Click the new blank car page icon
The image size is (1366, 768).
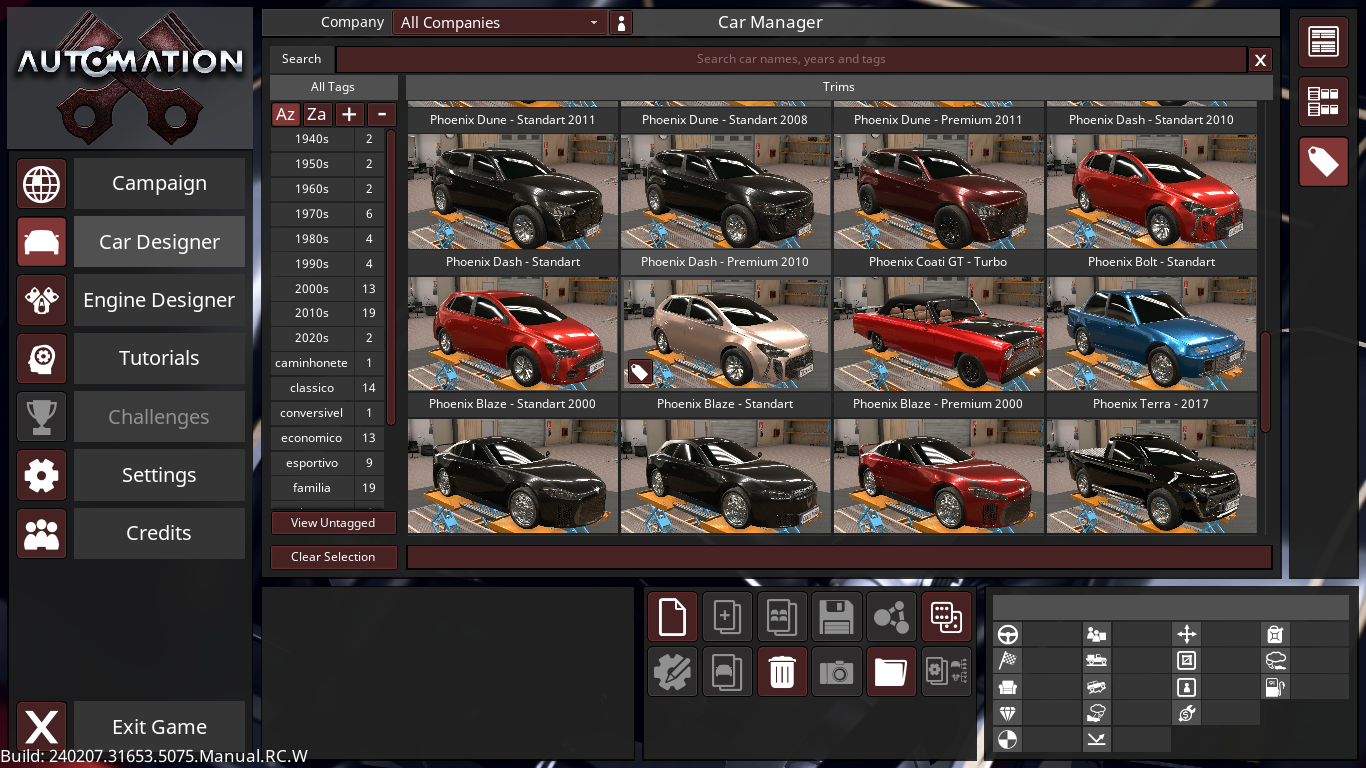pos(672,616)
